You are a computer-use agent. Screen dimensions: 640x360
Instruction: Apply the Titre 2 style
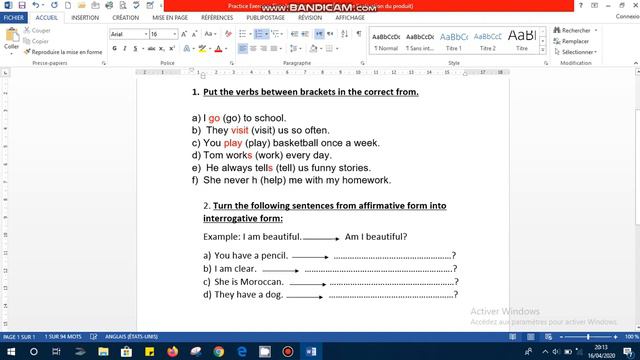coord(487,41)
